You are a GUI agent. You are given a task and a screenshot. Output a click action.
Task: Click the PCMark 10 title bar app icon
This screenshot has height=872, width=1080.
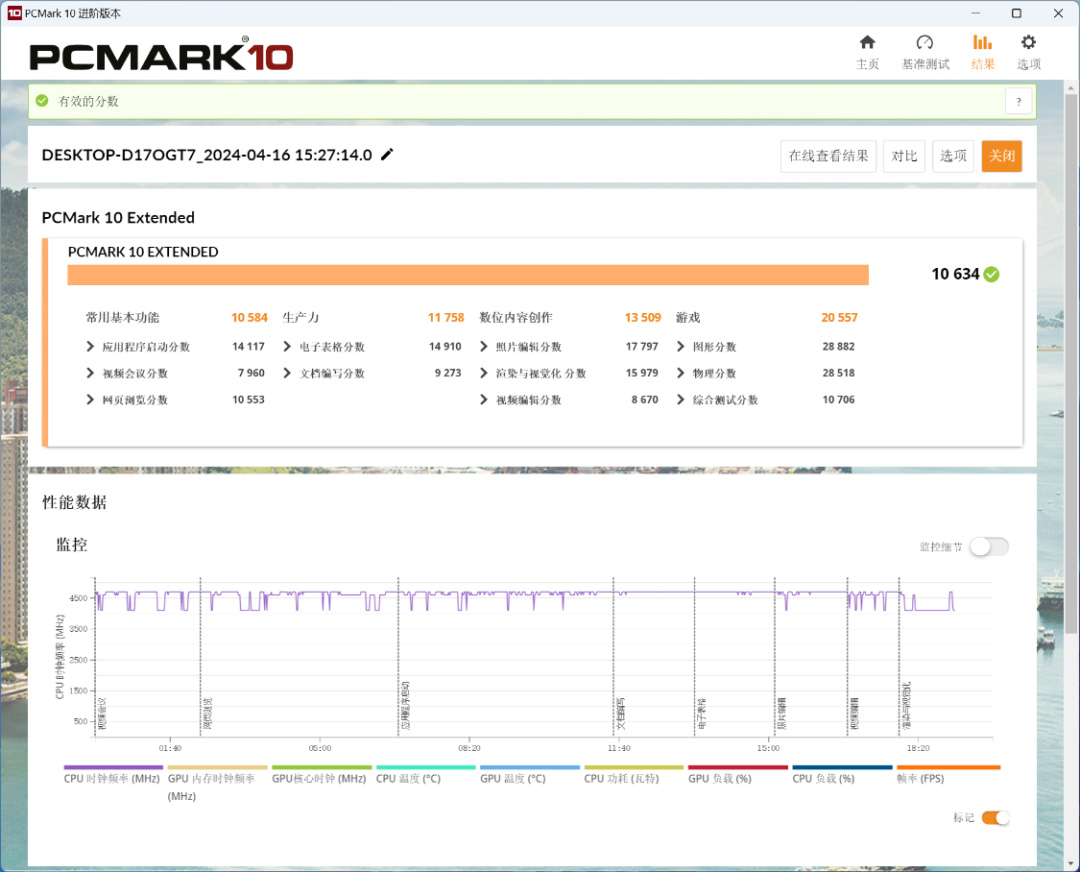[14, 13]
